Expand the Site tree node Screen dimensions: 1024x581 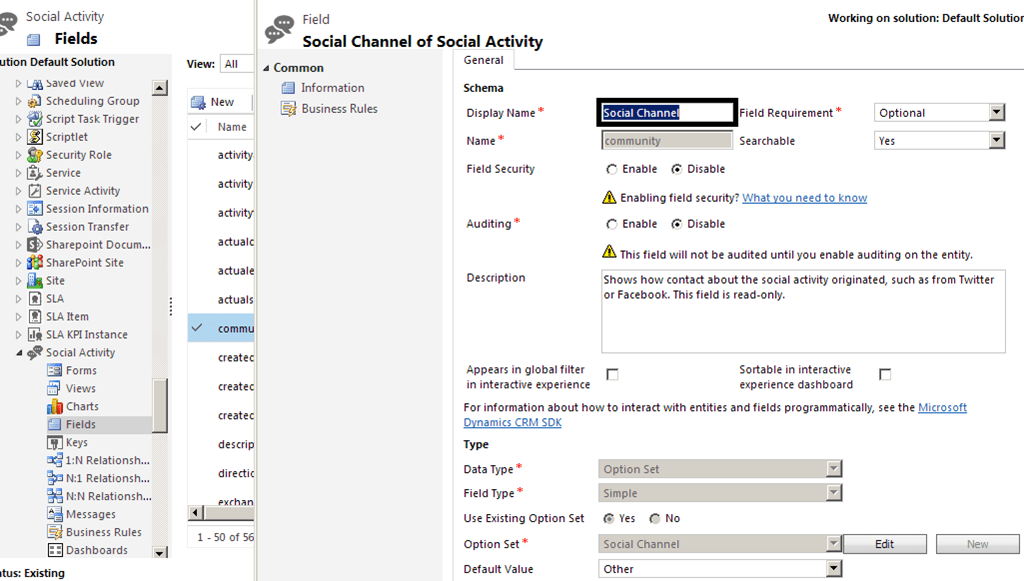18,281
